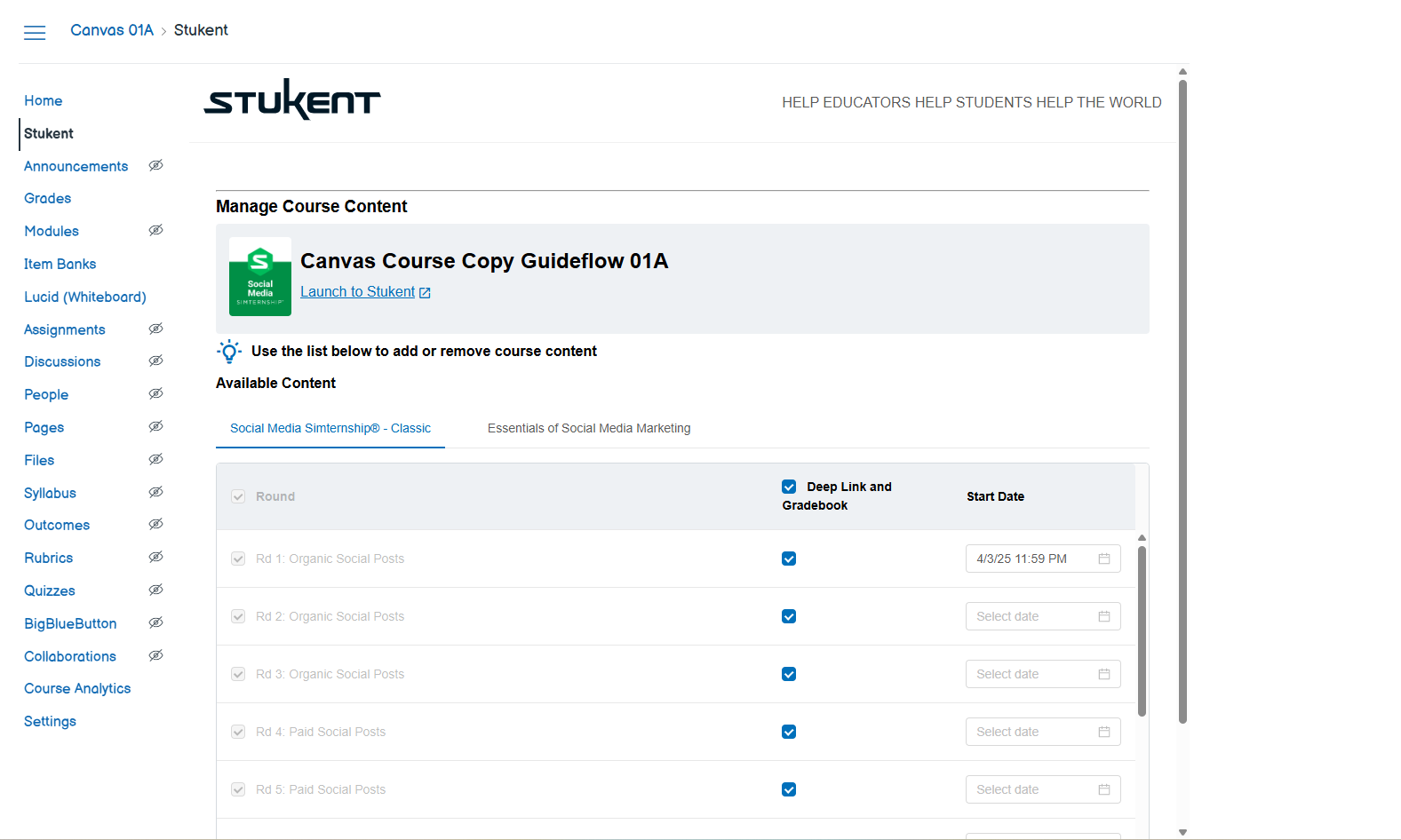Select Social Media Simternship Classic tab
This screenshot has width=1401, height=840.
pos(330,428)
